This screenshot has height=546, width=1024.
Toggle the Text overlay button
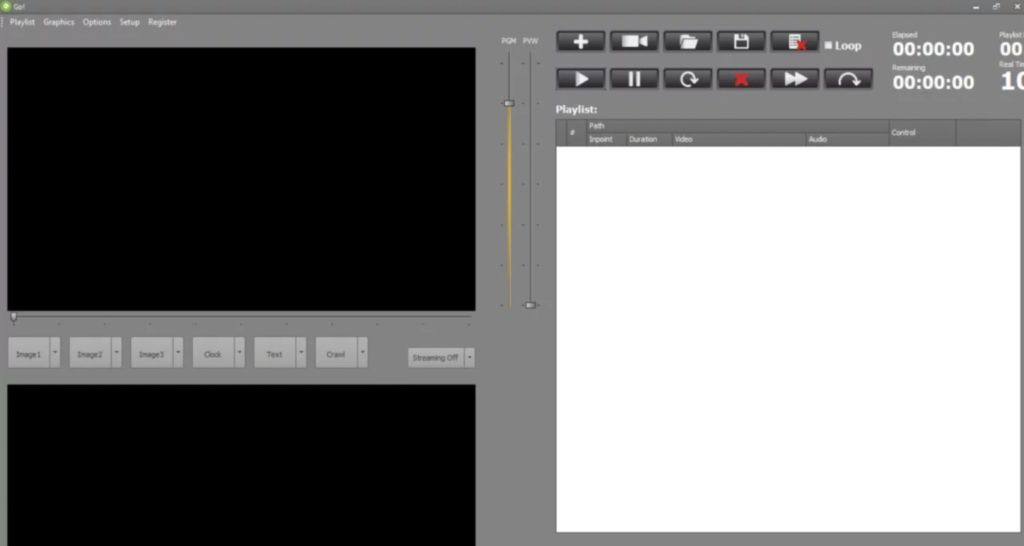tap(274, 353)
